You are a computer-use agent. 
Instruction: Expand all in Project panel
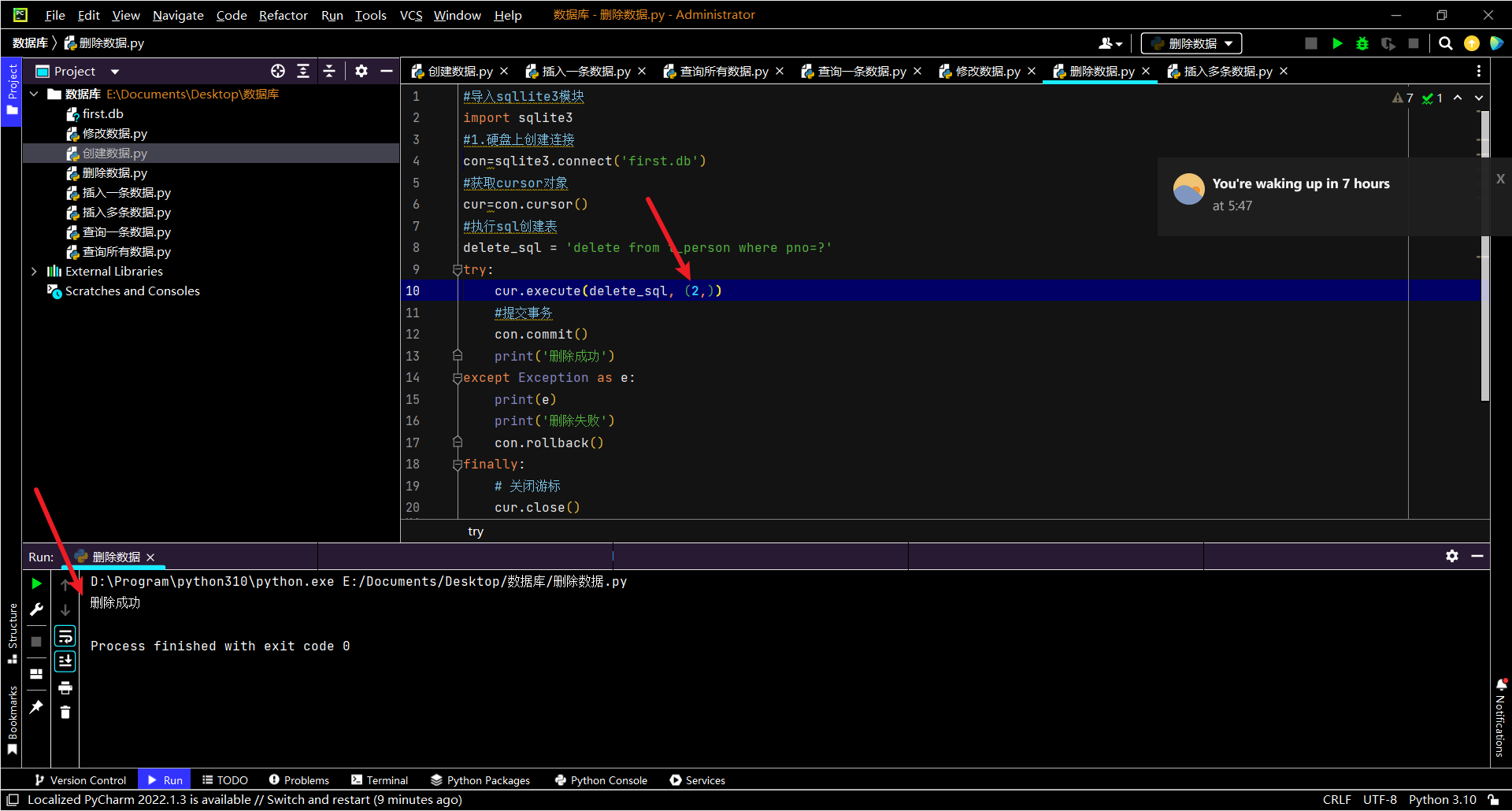pyautogui.click(x=303, y=71)
